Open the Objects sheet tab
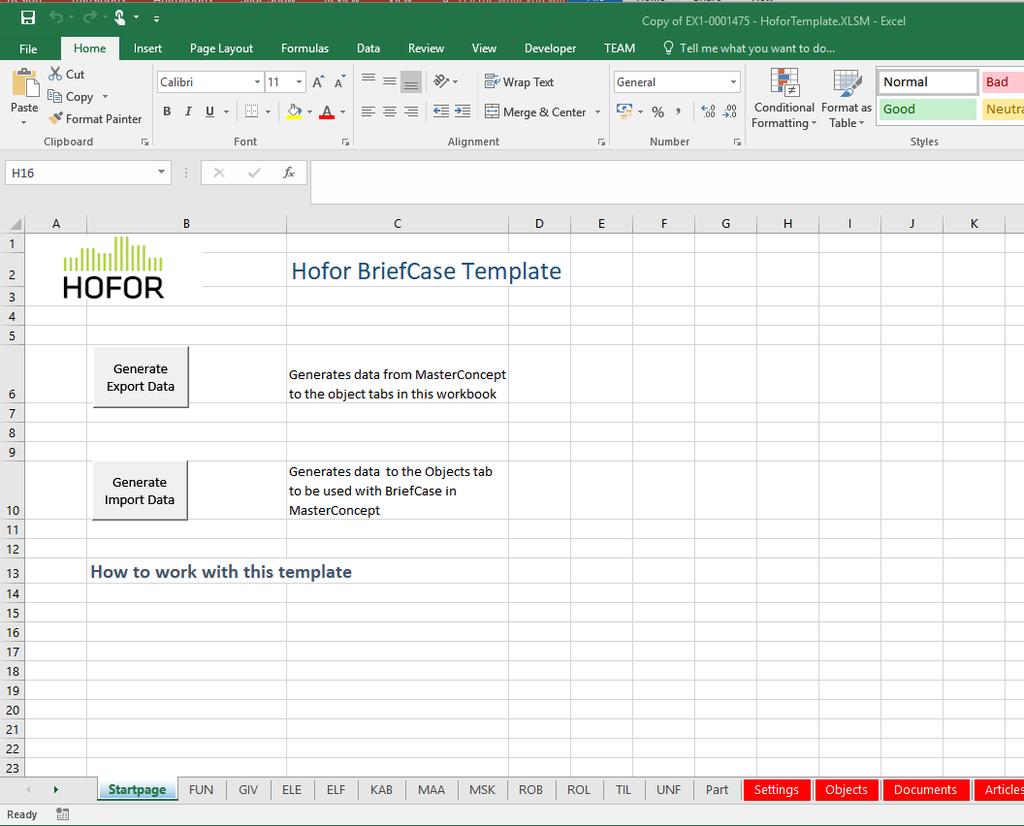This screenshot has width=1024, height=826. [846, 789]
